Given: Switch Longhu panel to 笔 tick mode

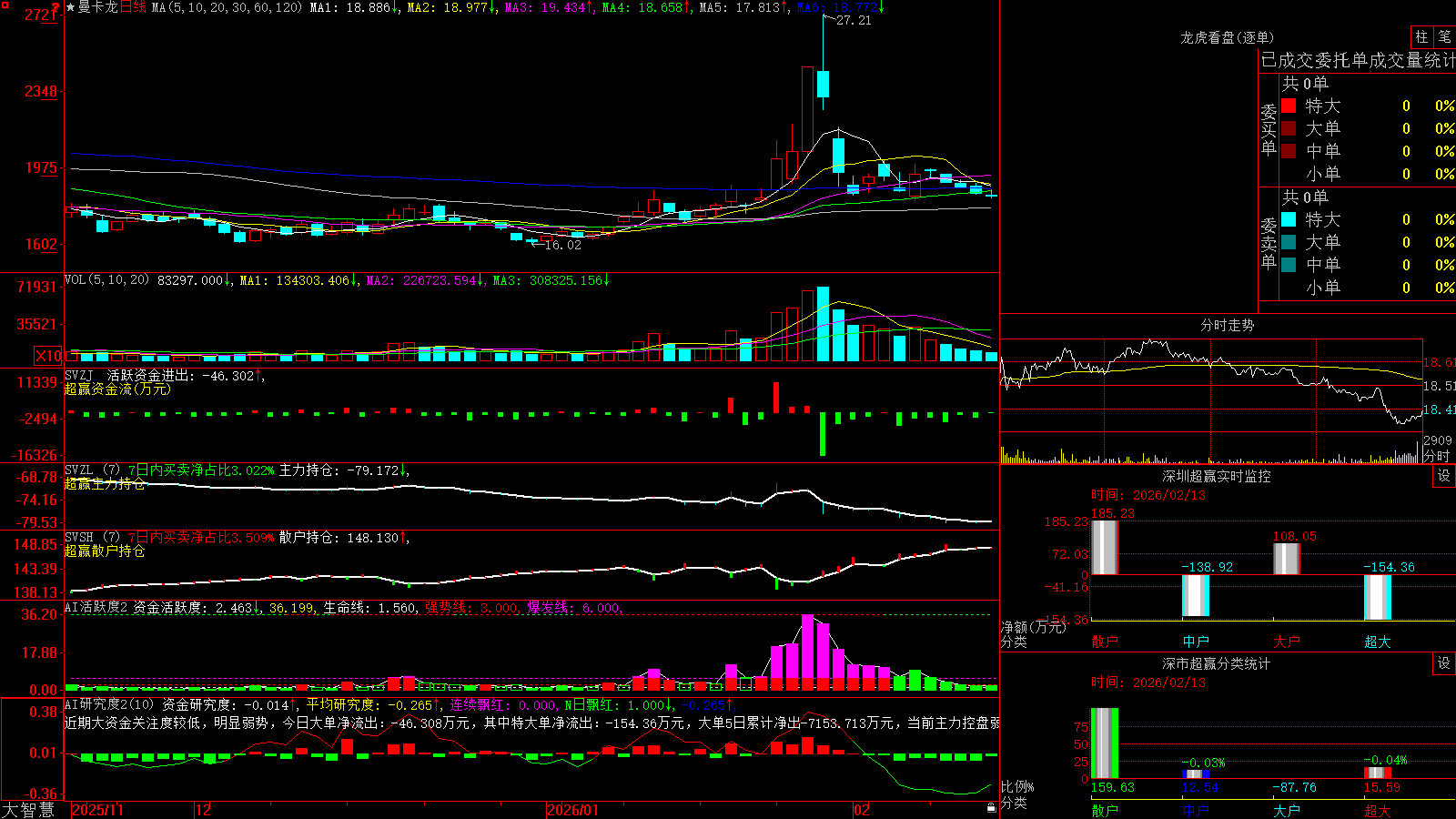Looking at the screenshot, I should 1444,36.
